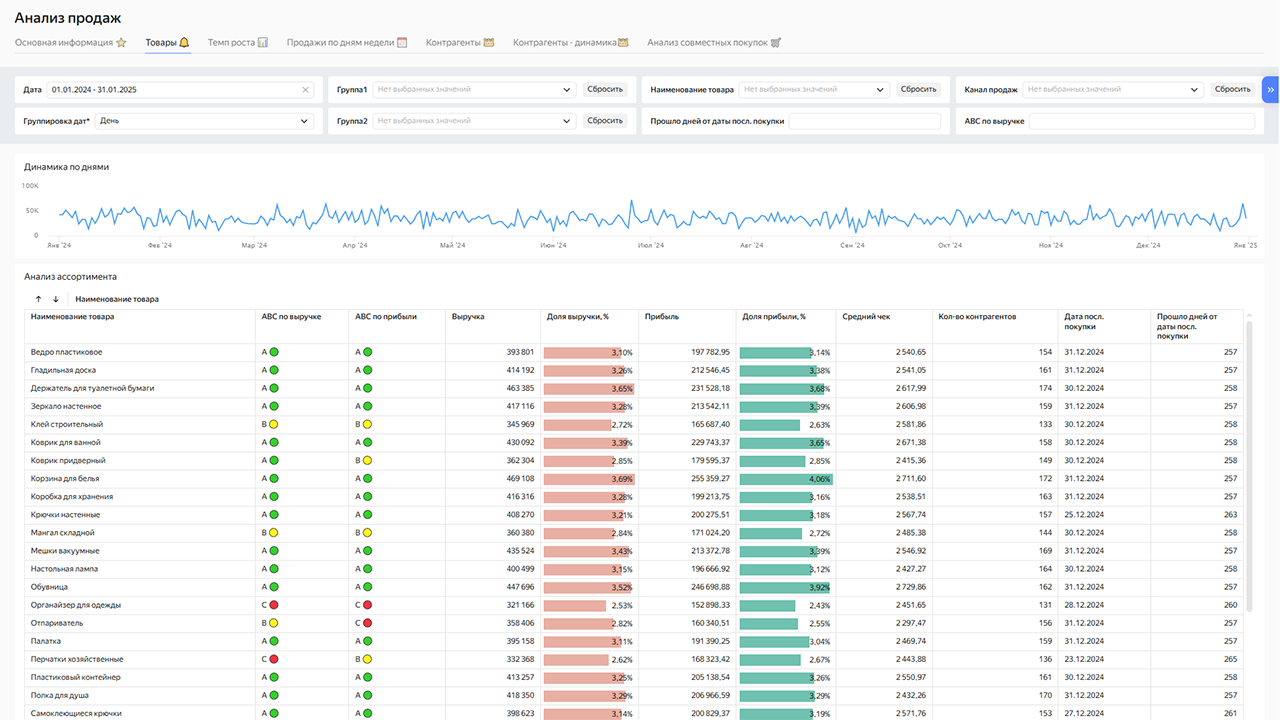Click the calendar icon on Продажи по дням недели
This screenshot has height=720, width=1280.
point(402,43)
